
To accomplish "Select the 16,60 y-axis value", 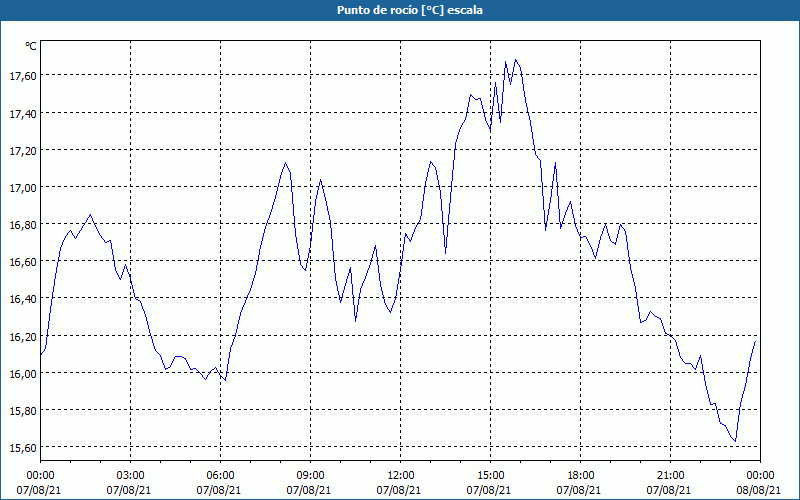I will pos(23,261).
